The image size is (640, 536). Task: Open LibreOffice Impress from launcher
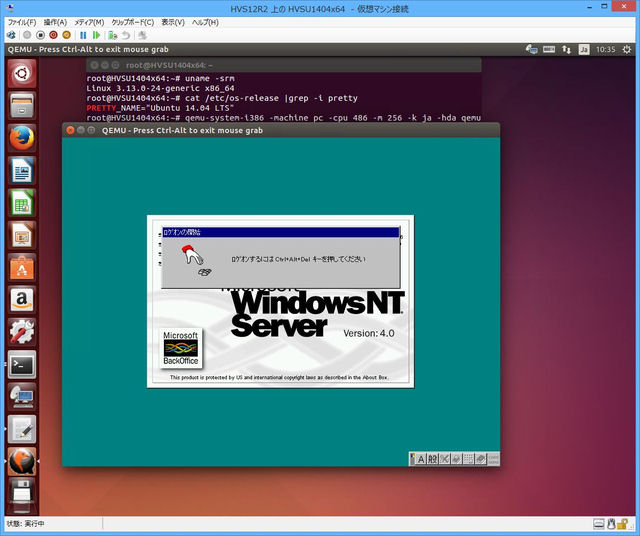click(22, 235)
